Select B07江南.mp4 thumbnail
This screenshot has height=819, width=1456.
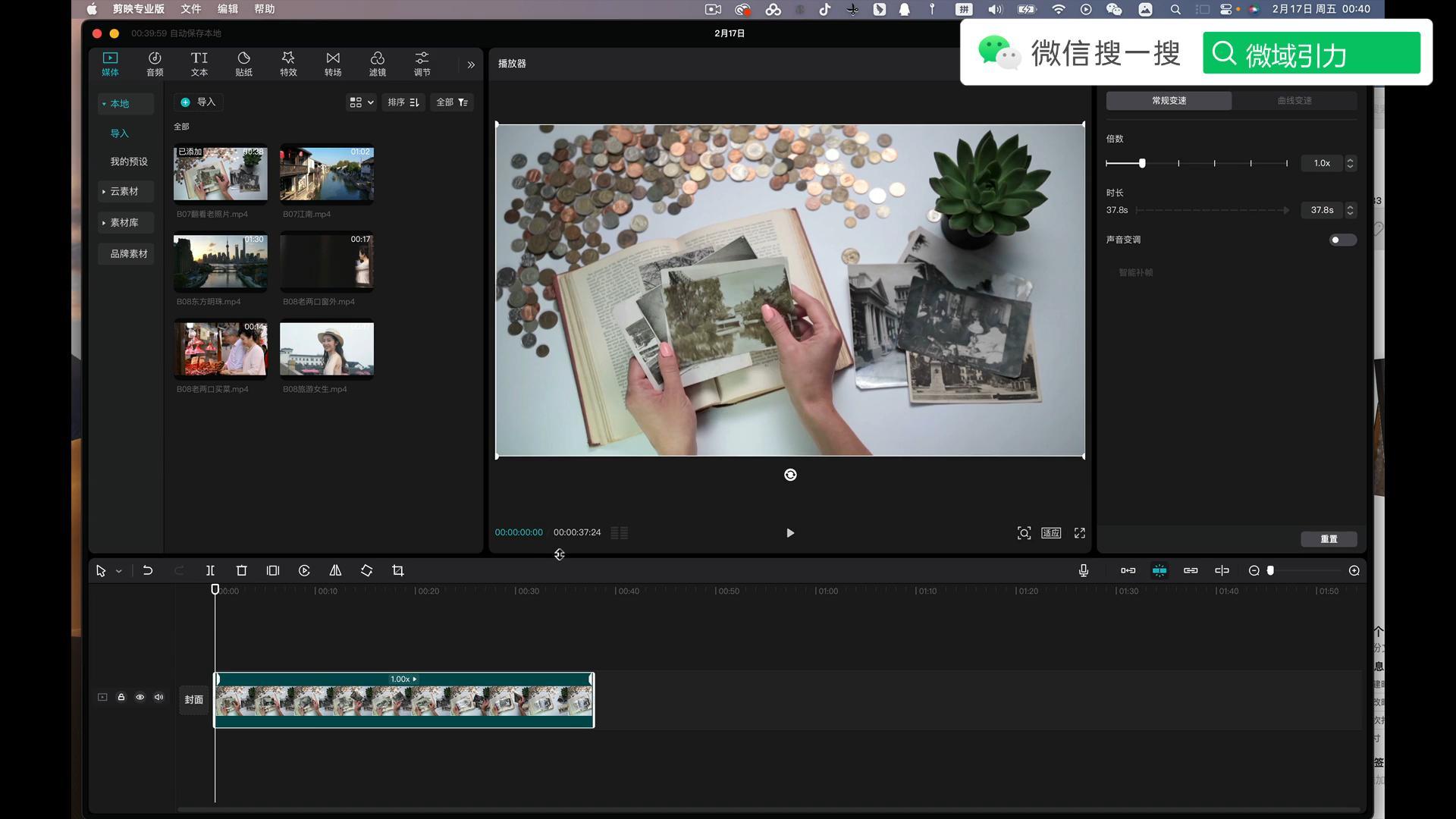pyautogui.click(x=327, y=174)
